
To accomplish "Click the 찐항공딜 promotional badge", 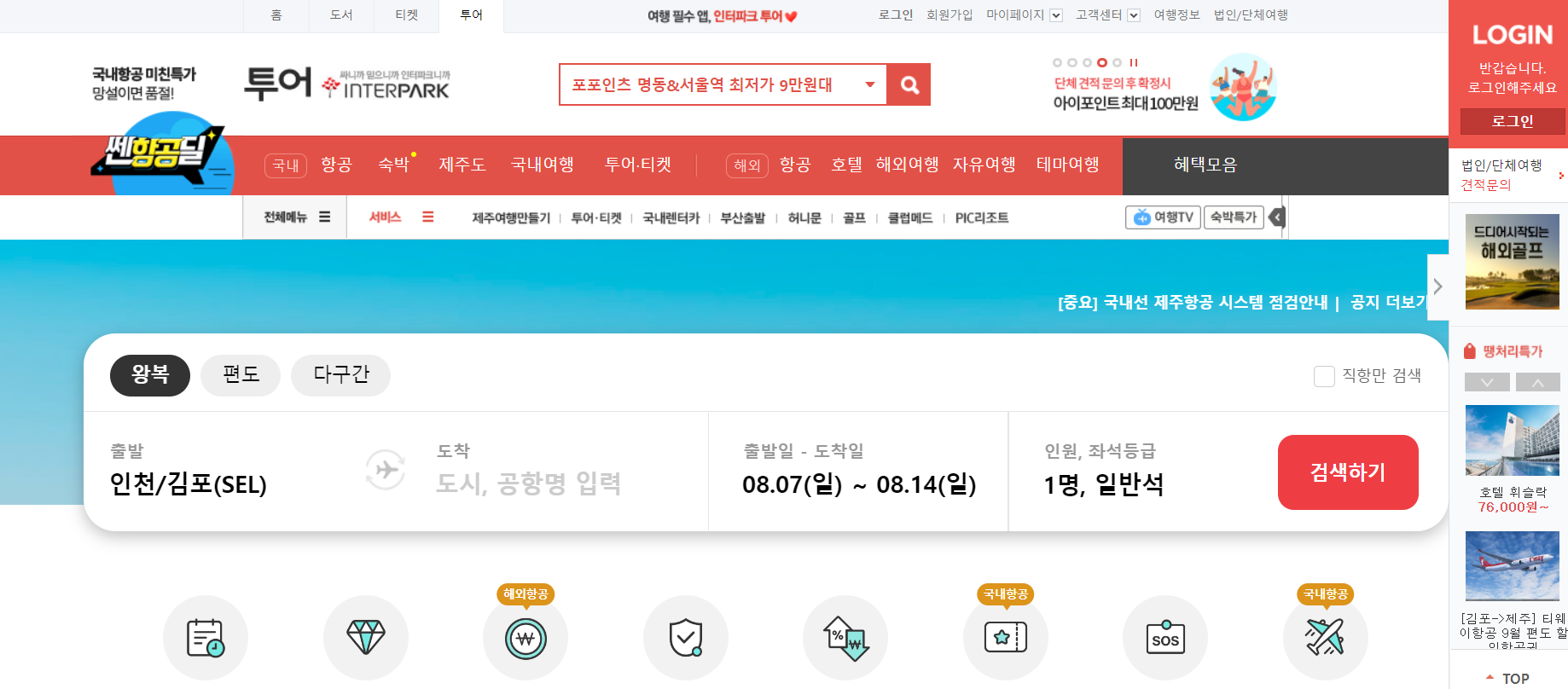I will (x=162, y=155).
